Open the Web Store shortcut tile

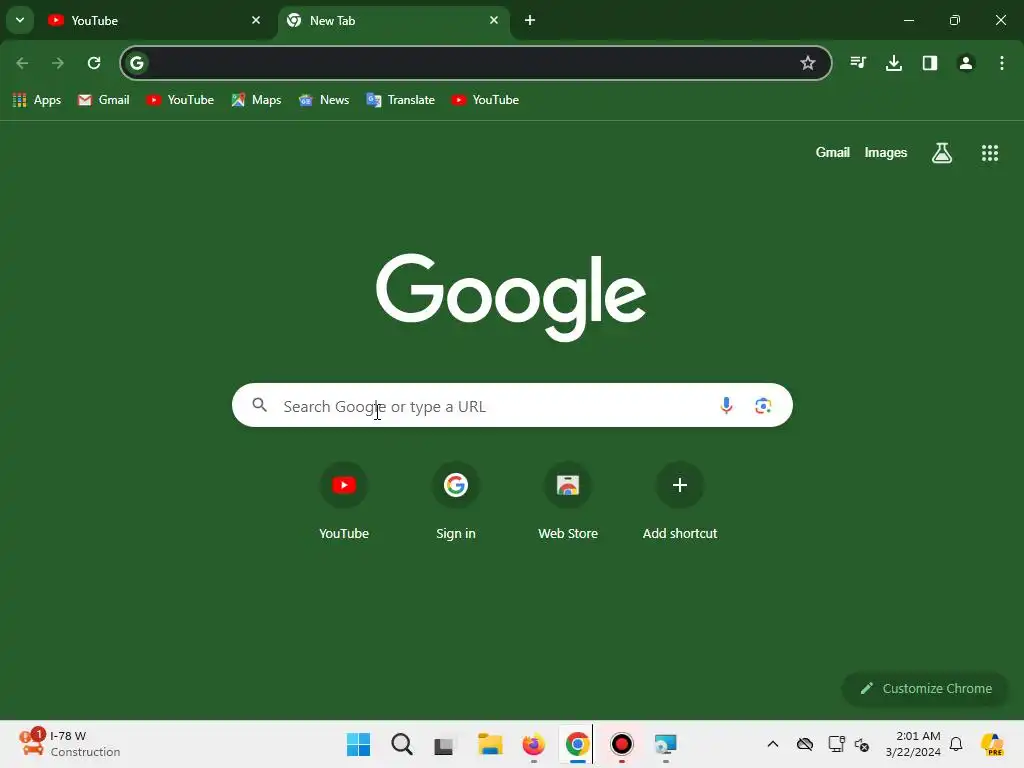pos(568,501)
